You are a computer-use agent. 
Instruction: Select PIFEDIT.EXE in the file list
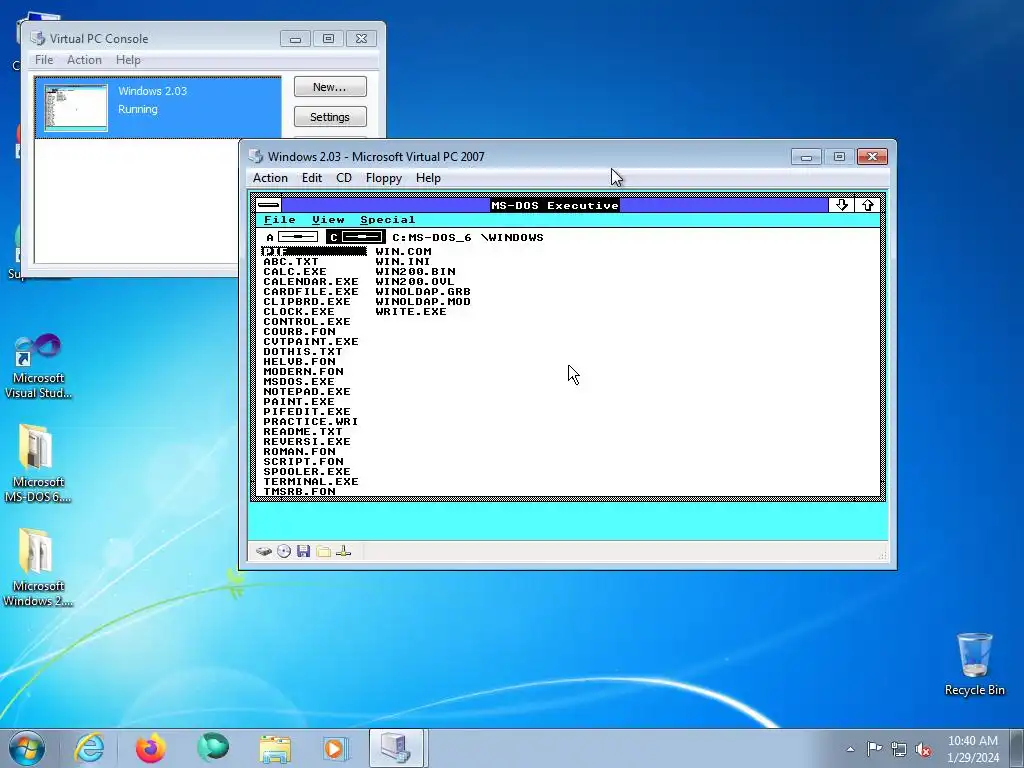pos(307,411)
